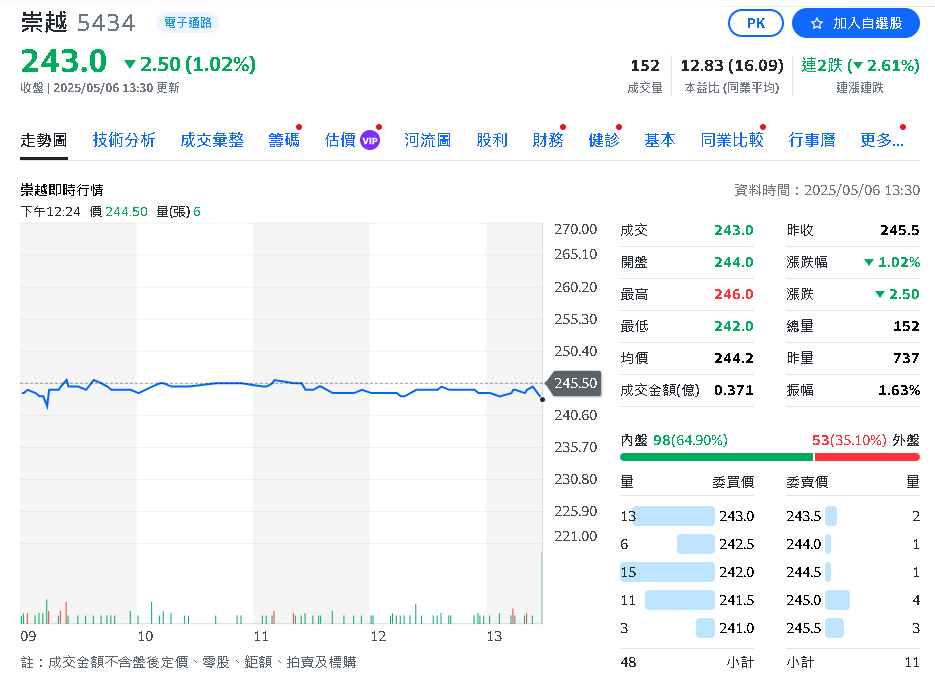Click the 外盤 53(35.10%) label
This screenshot has height=676, width=935.
[866, 440]
